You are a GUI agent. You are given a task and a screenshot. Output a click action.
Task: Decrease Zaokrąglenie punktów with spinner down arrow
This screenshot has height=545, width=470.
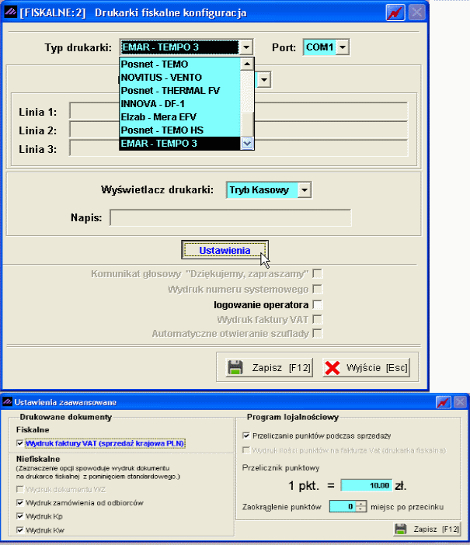point(362,510)
